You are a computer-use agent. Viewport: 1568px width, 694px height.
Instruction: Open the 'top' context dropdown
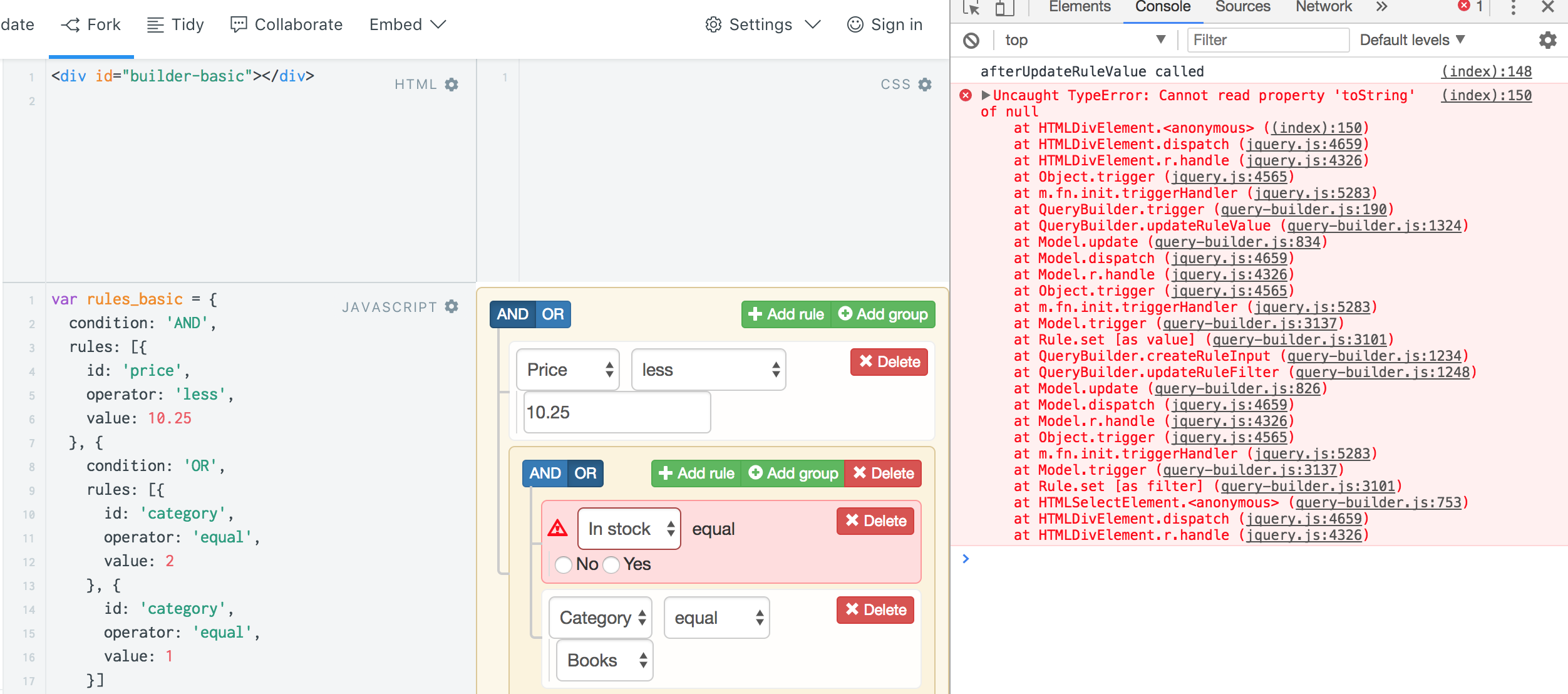pos(1086,41)
